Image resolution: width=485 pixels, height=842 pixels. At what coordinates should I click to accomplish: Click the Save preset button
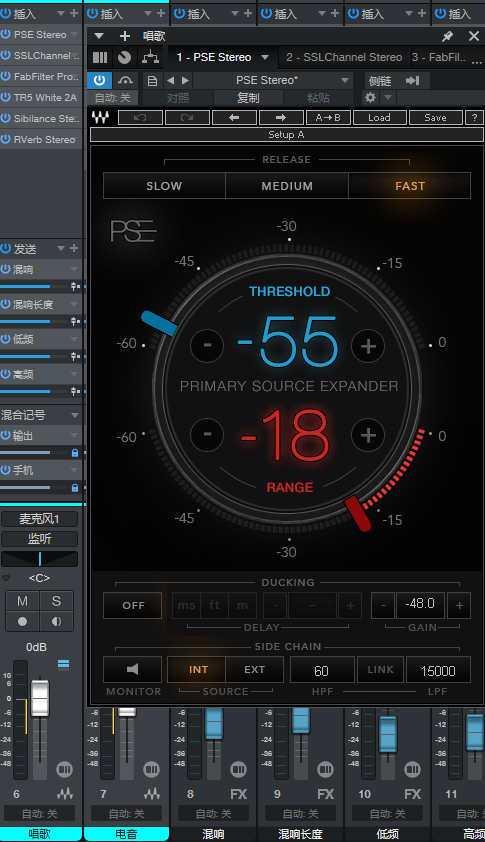(435, 118)
